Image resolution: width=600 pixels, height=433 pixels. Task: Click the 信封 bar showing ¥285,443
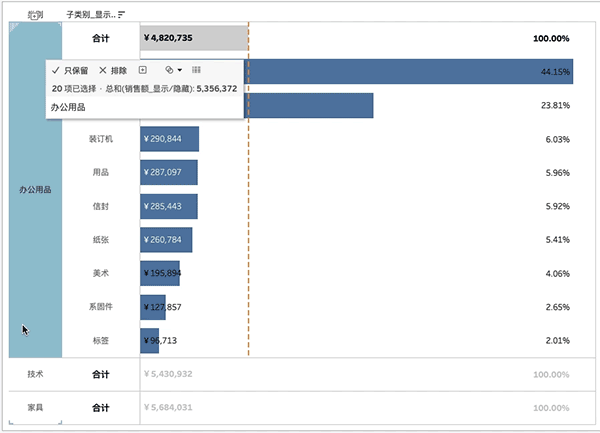(169, 207)
